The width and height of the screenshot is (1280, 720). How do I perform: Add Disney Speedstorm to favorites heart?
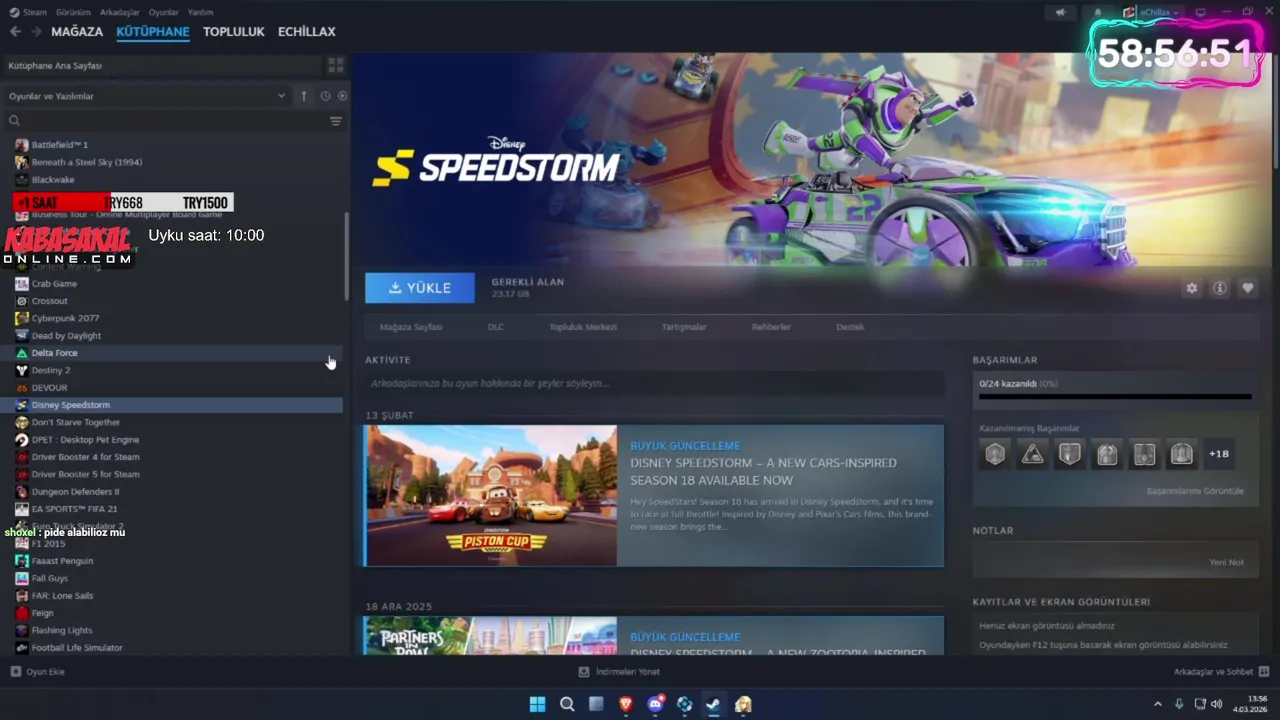click(x=1248, y=288)
